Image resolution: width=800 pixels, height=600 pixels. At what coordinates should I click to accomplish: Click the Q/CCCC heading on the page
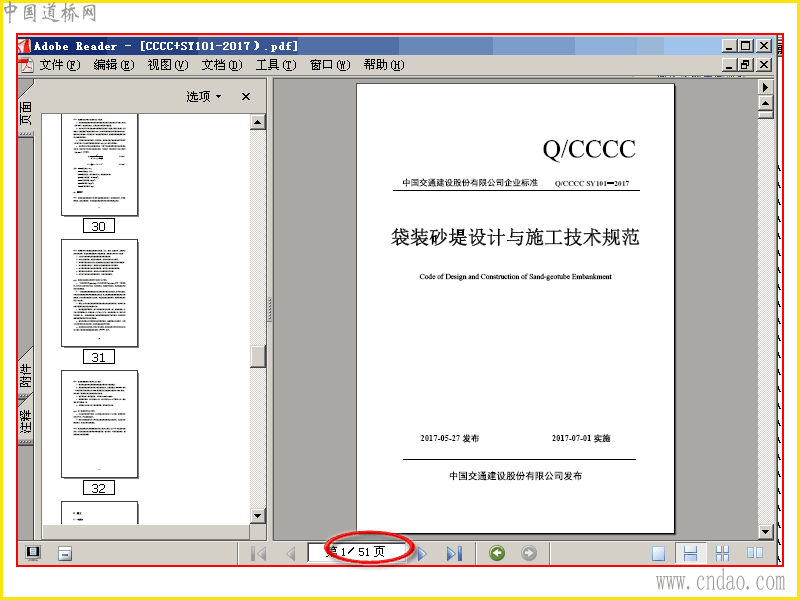tap(589, 149)
